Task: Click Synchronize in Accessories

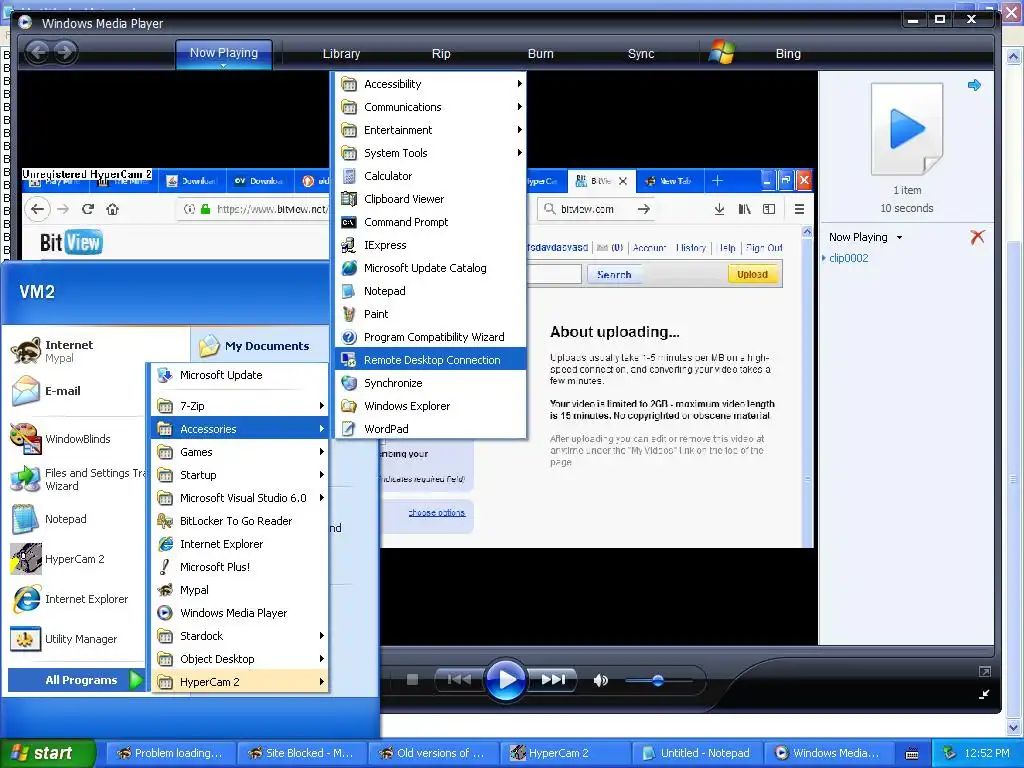Action: 431,383
